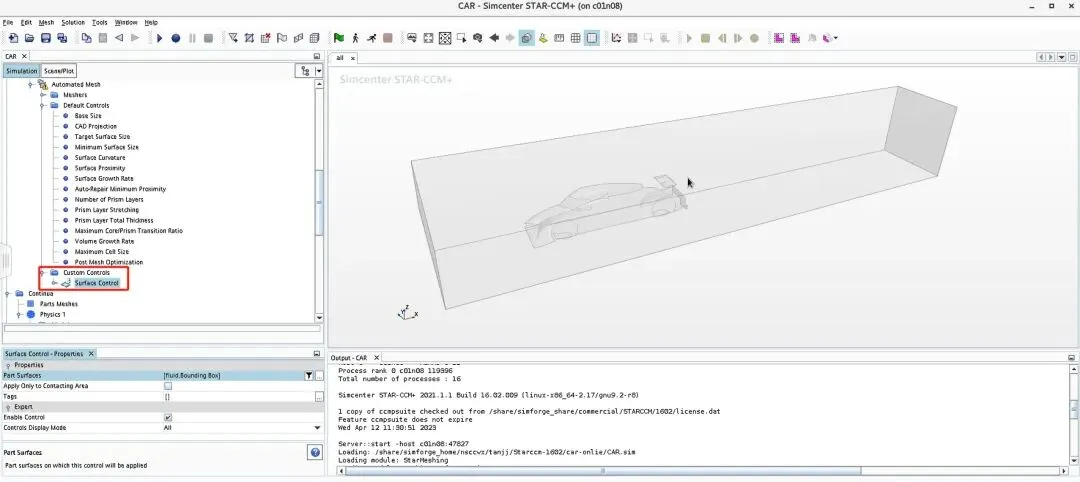Select the Volume Growth Rate item

tap(104, 242)
